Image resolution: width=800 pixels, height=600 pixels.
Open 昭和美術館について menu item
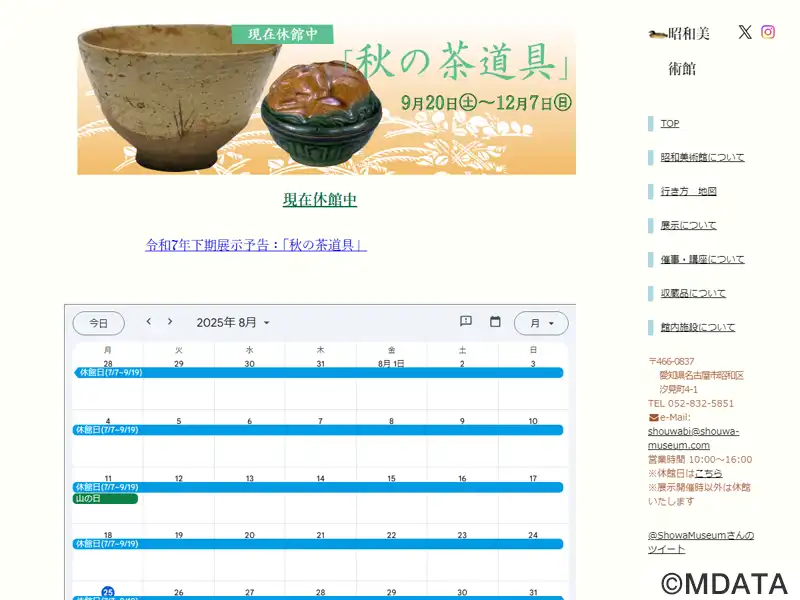702,157
